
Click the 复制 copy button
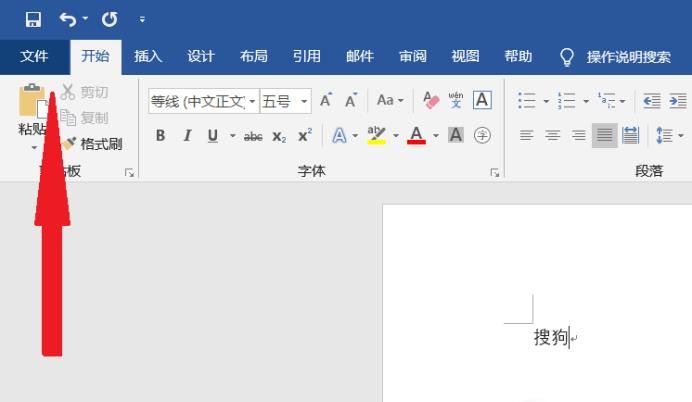coord(85,118)
